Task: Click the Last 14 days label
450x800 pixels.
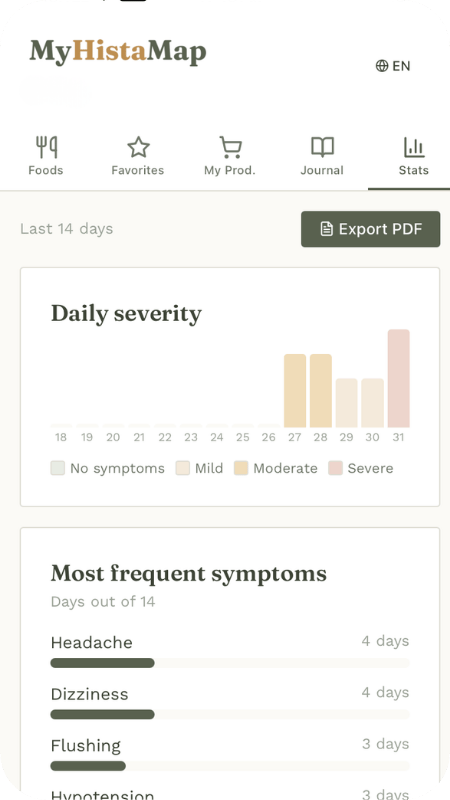Action: coord(66,229)
